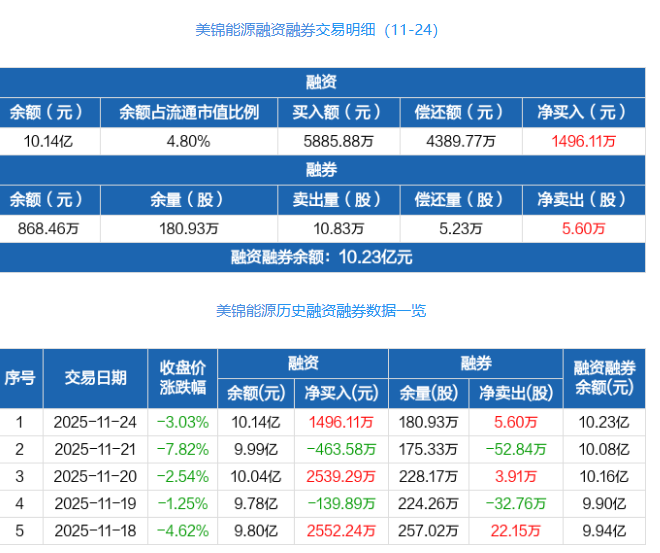Click the 2539.29万 net buy cell
The image size is (660, 553).
pos(341,476)
